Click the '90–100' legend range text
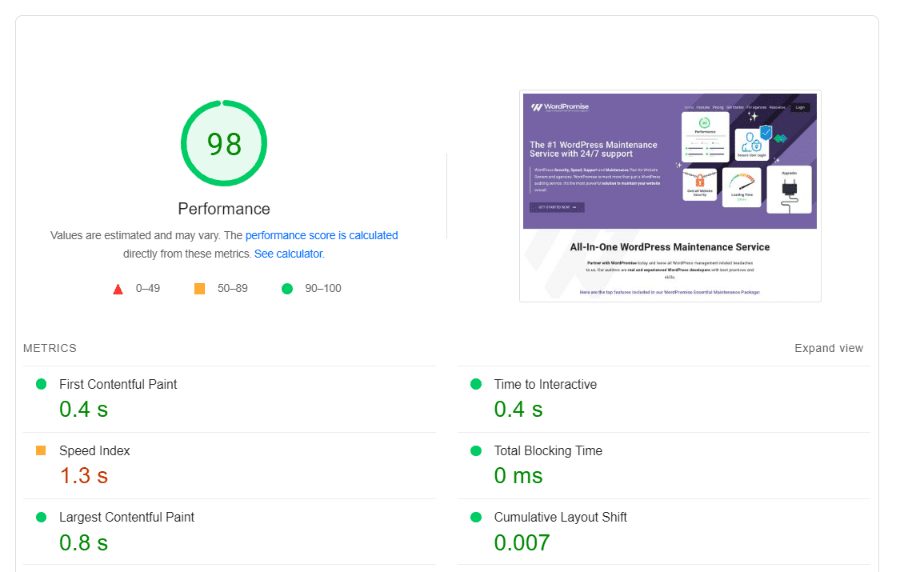 tap(323, 289)
